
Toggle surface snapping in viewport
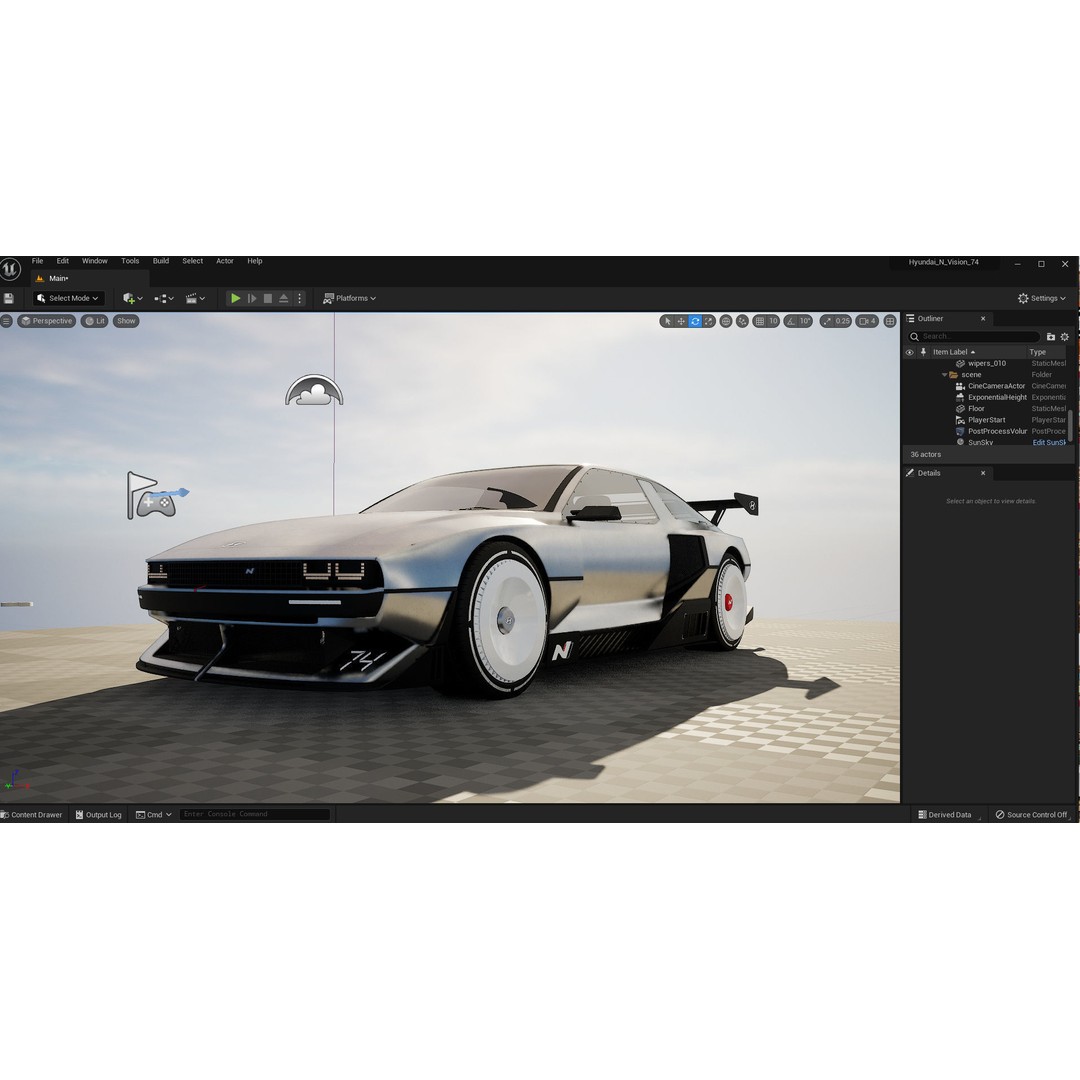coord(742,321)
